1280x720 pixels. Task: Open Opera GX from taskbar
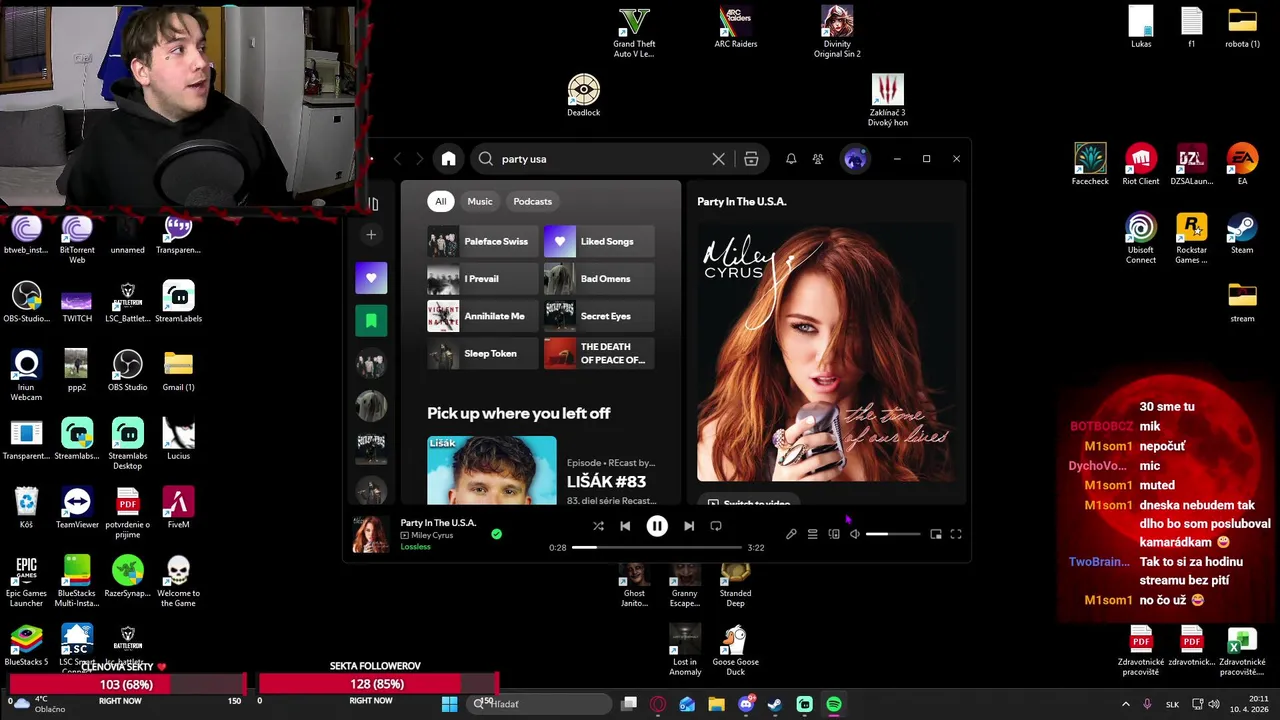(658, 704)
